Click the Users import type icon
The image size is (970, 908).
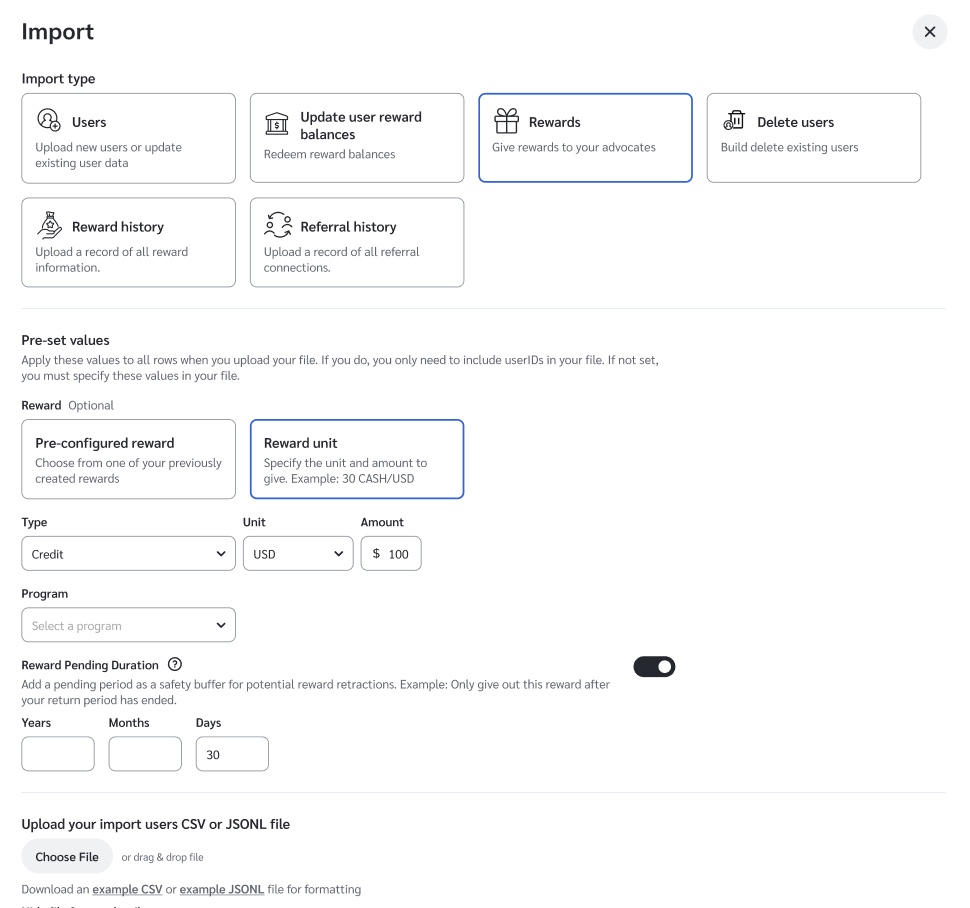pyautogui.click(x=49, y=121)
